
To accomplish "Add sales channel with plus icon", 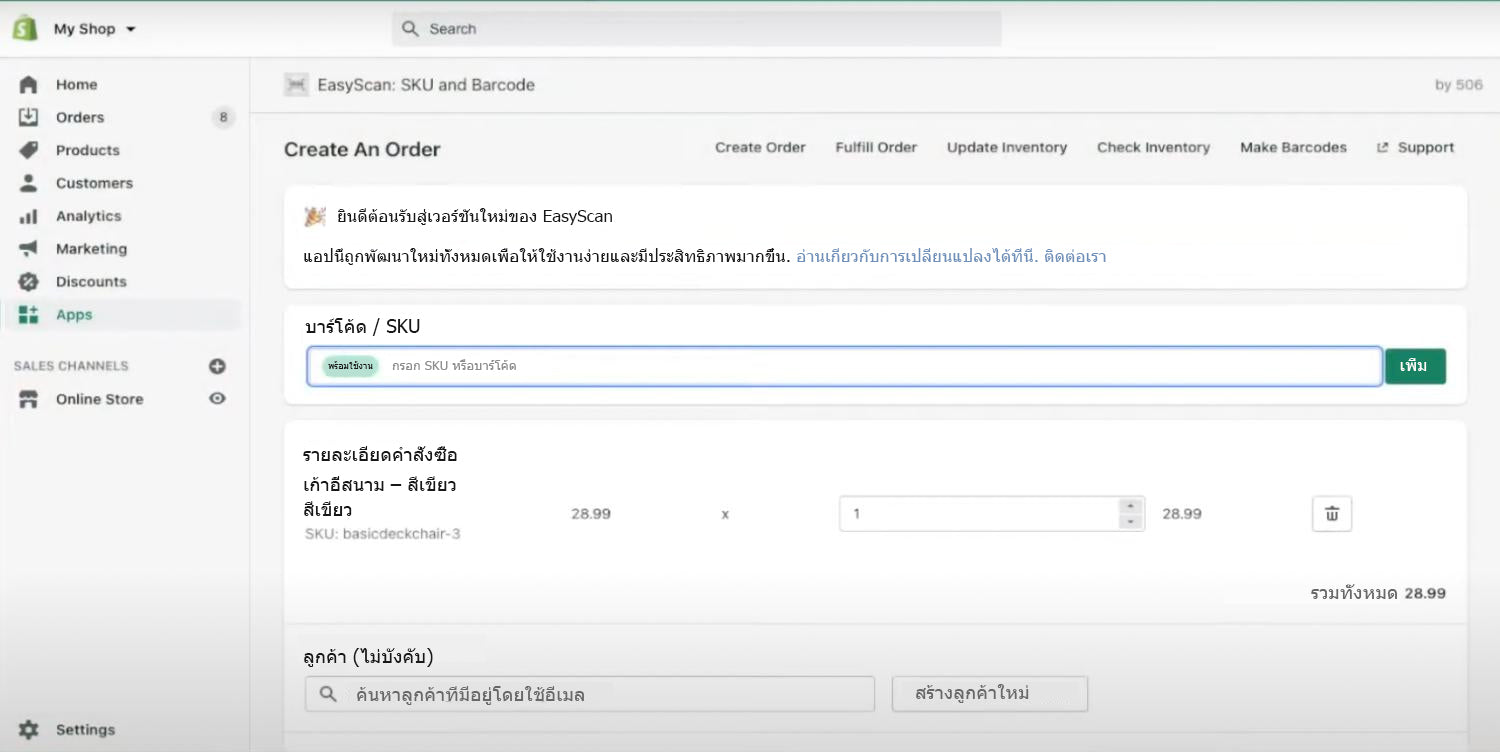I will point(217,366).
